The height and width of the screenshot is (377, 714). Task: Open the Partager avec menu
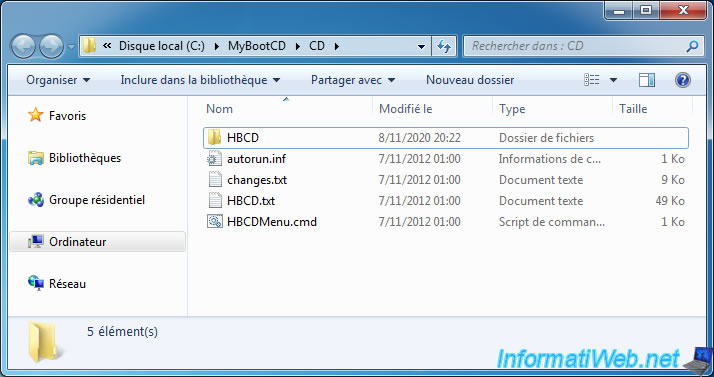pos(352,80)
